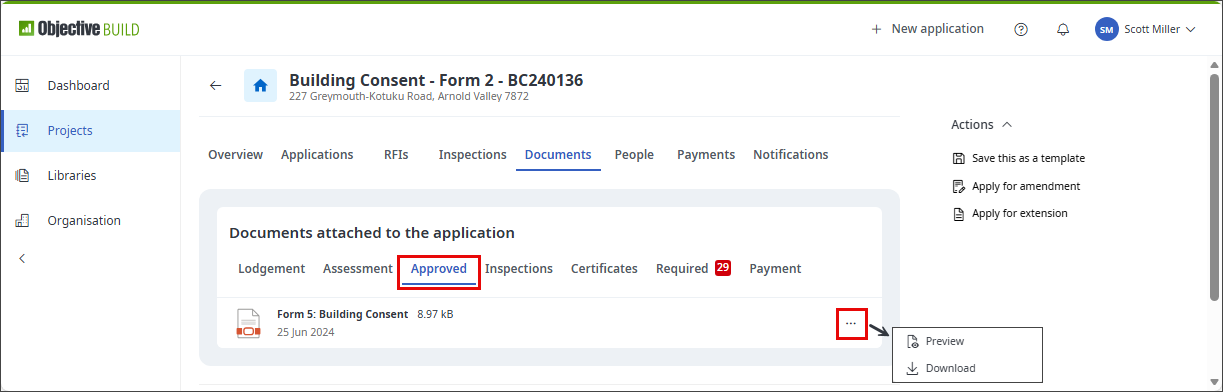This screenshot has width=1223, height=392.
Task: Click the red 29 badge on Required
Action: (x=723, y=268)
